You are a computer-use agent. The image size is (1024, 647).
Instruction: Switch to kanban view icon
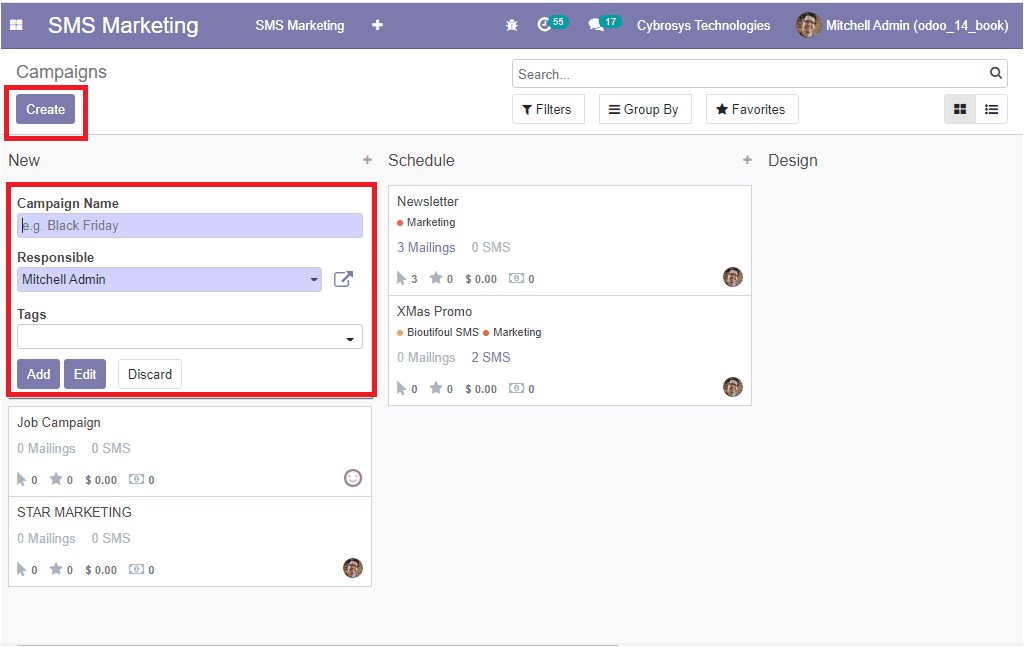pos(959,109)
